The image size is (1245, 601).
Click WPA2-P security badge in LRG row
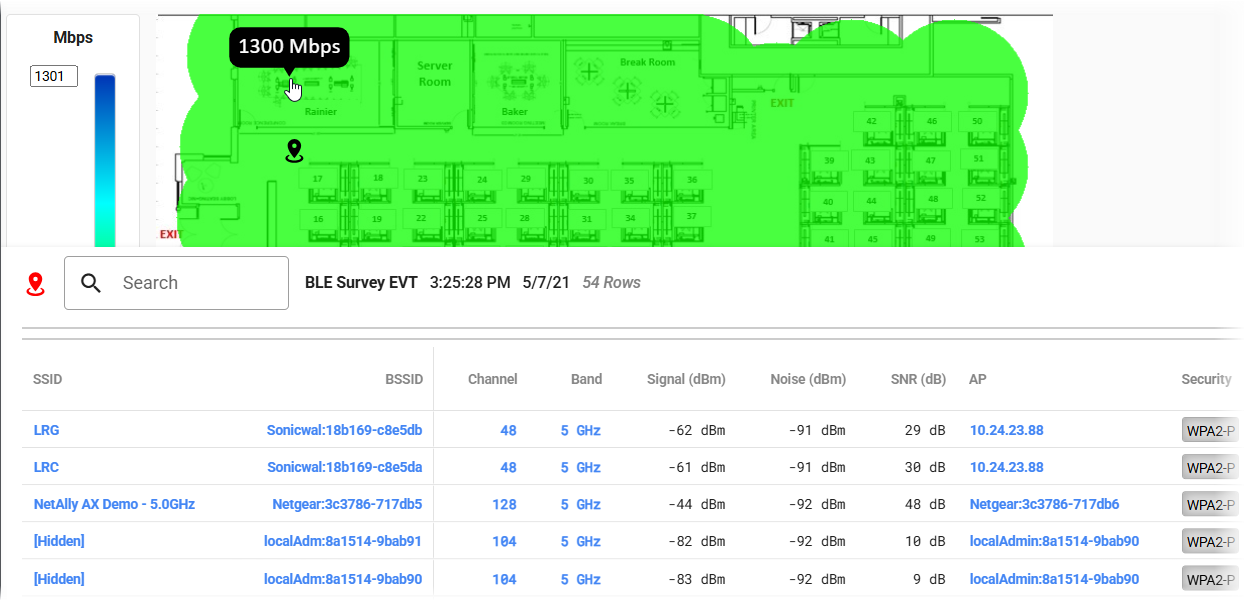pos(1210,430)
